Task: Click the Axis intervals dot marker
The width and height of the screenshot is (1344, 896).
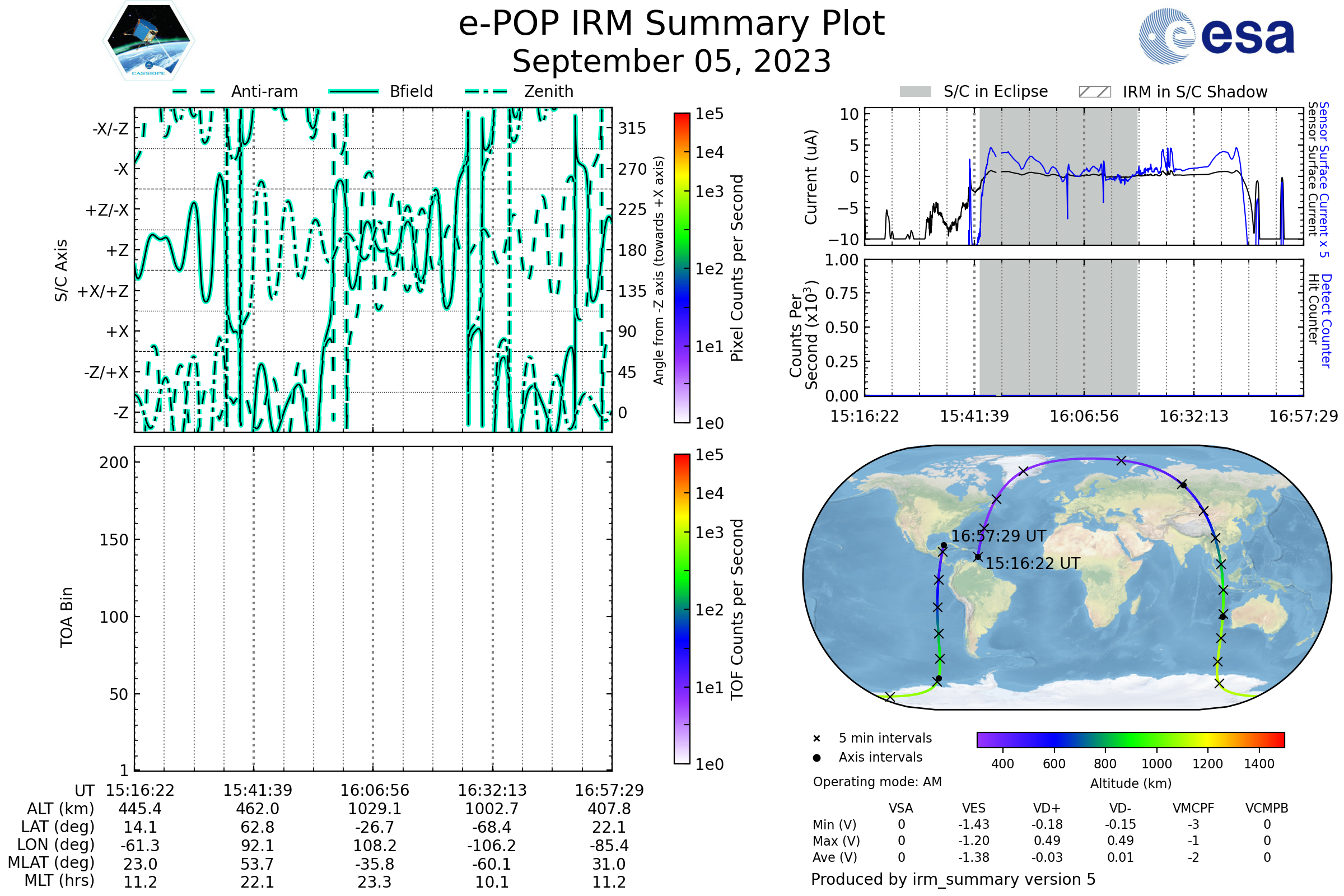Action: 816,758
